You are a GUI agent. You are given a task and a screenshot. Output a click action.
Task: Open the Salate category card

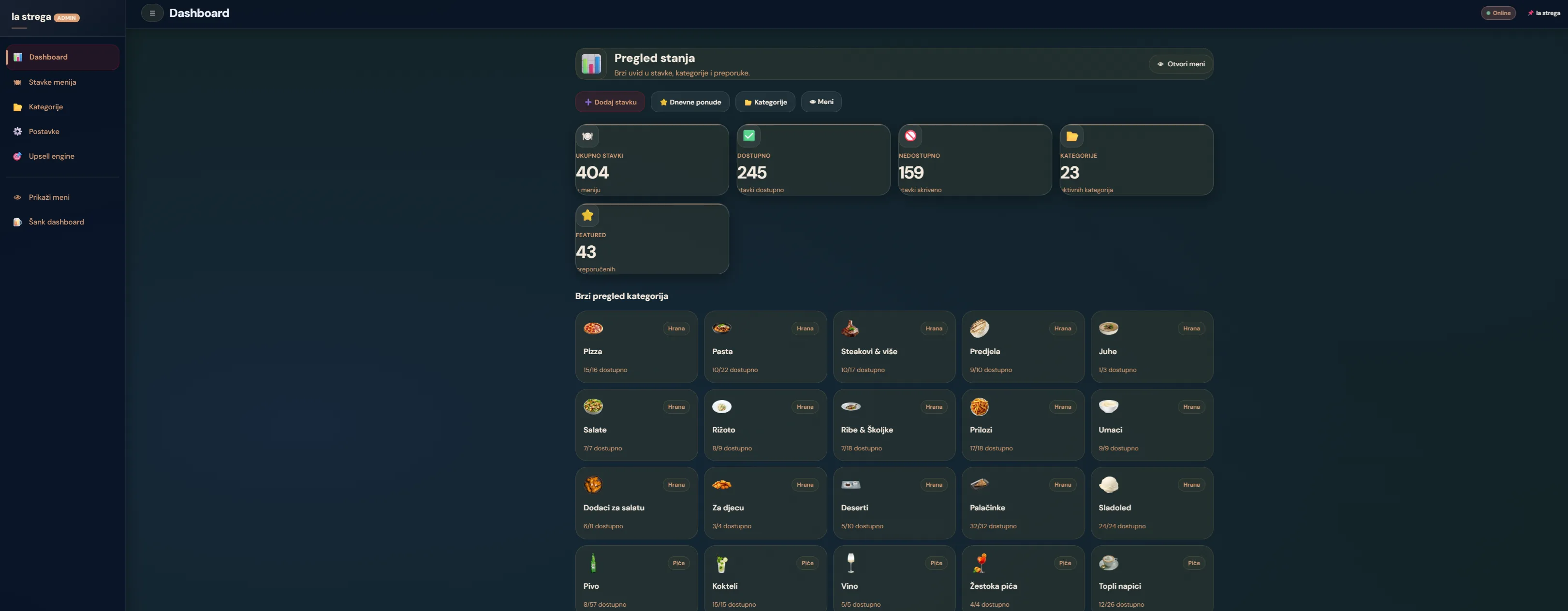(x=636, y=425)
